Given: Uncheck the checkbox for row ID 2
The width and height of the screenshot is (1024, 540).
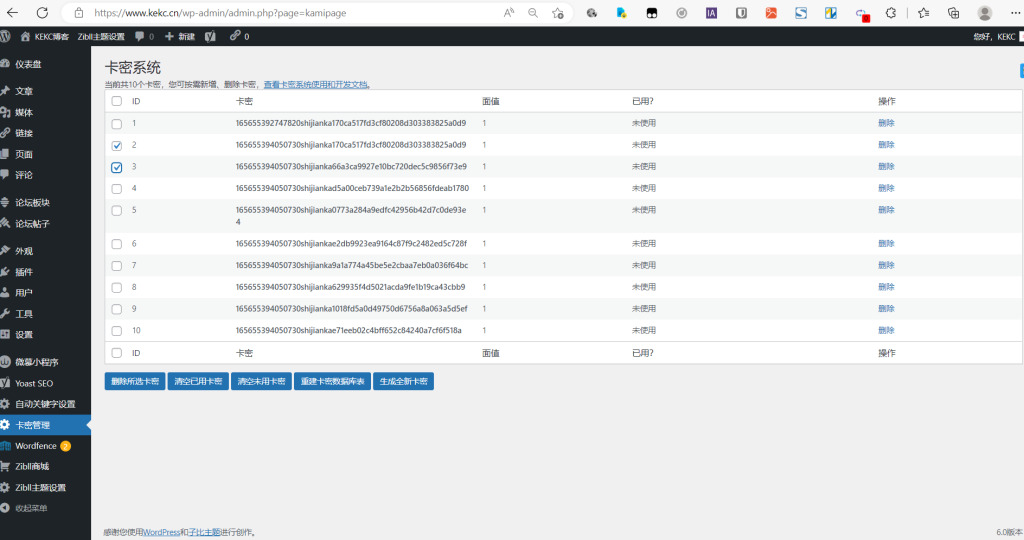Looking at the screenshot, I should pos(117,145).
